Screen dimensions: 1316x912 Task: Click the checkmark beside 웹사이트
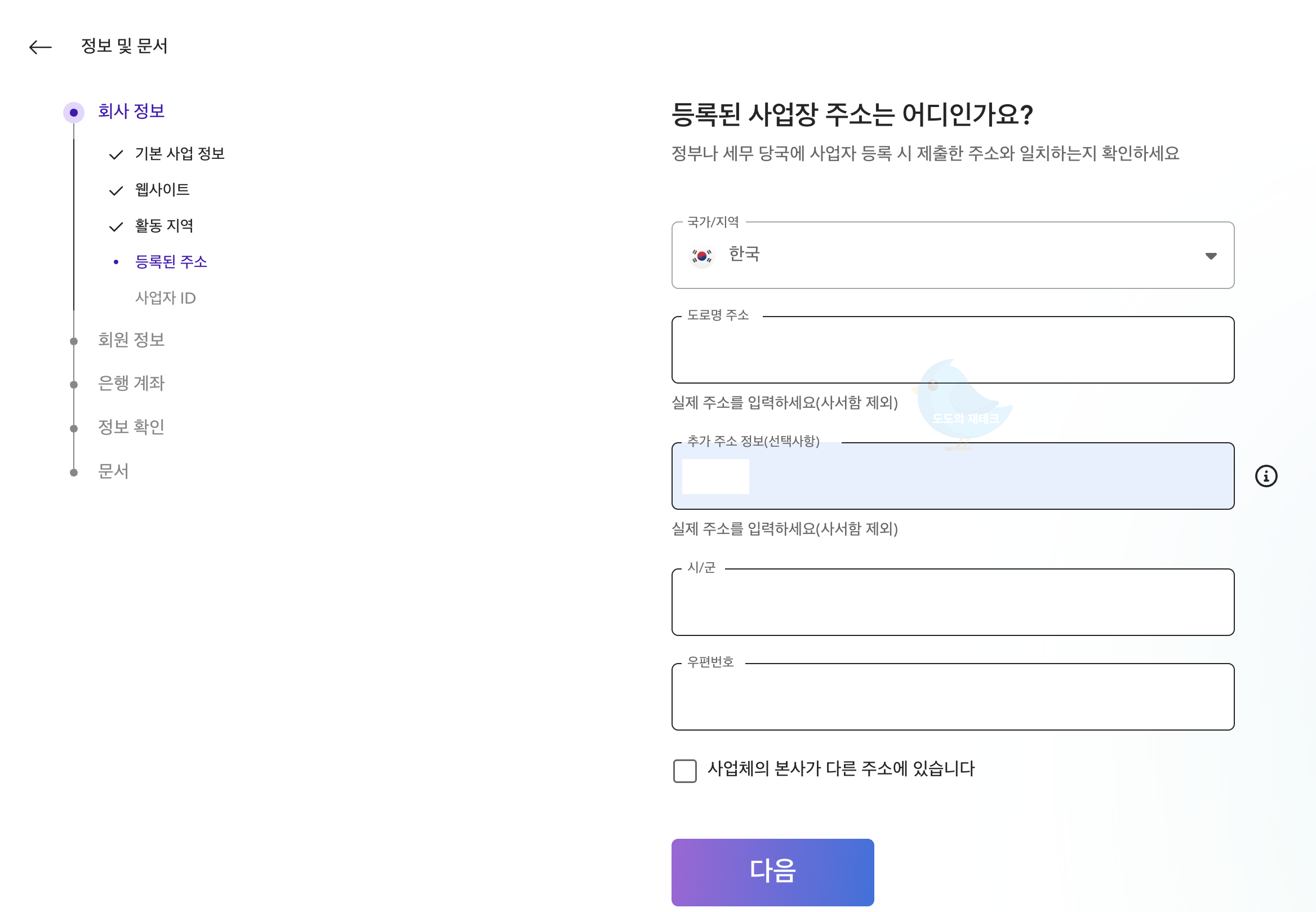click(116, 190)
